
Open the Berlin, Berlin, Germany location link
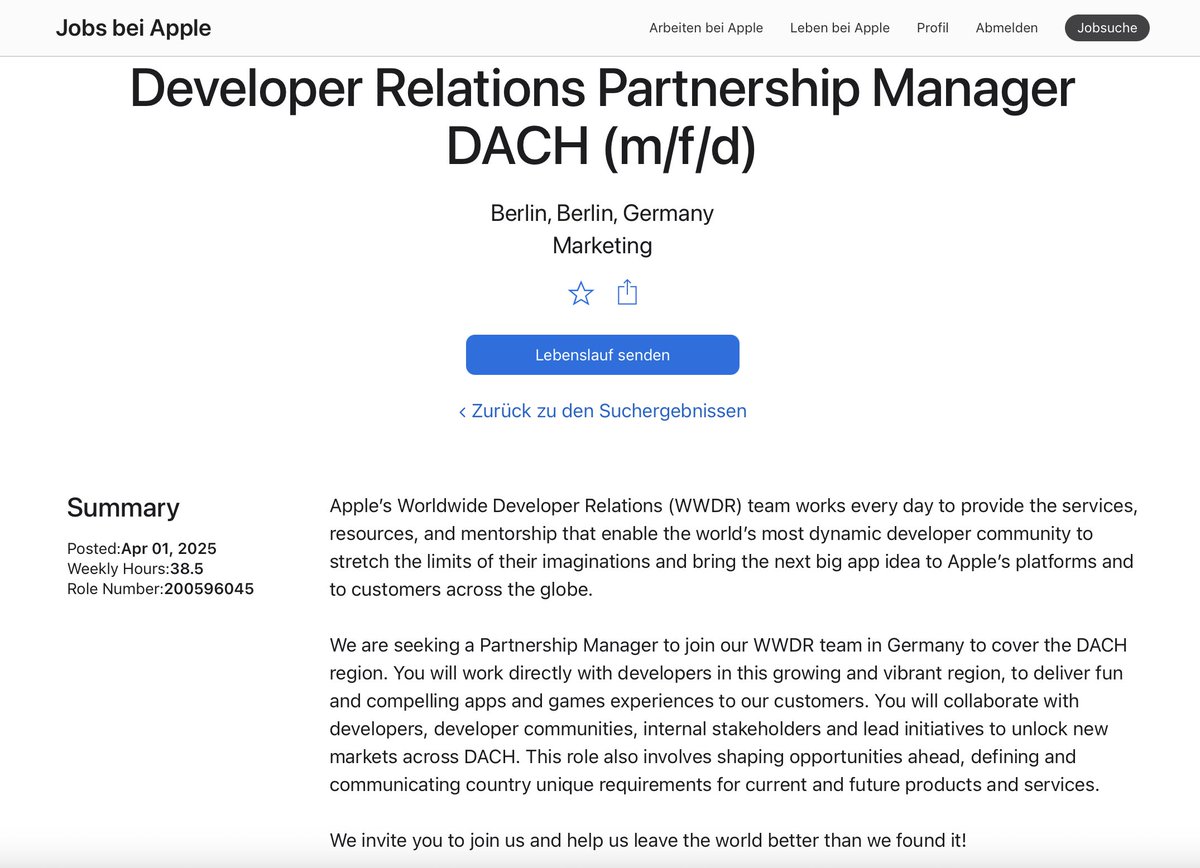[x=602, y=213]
